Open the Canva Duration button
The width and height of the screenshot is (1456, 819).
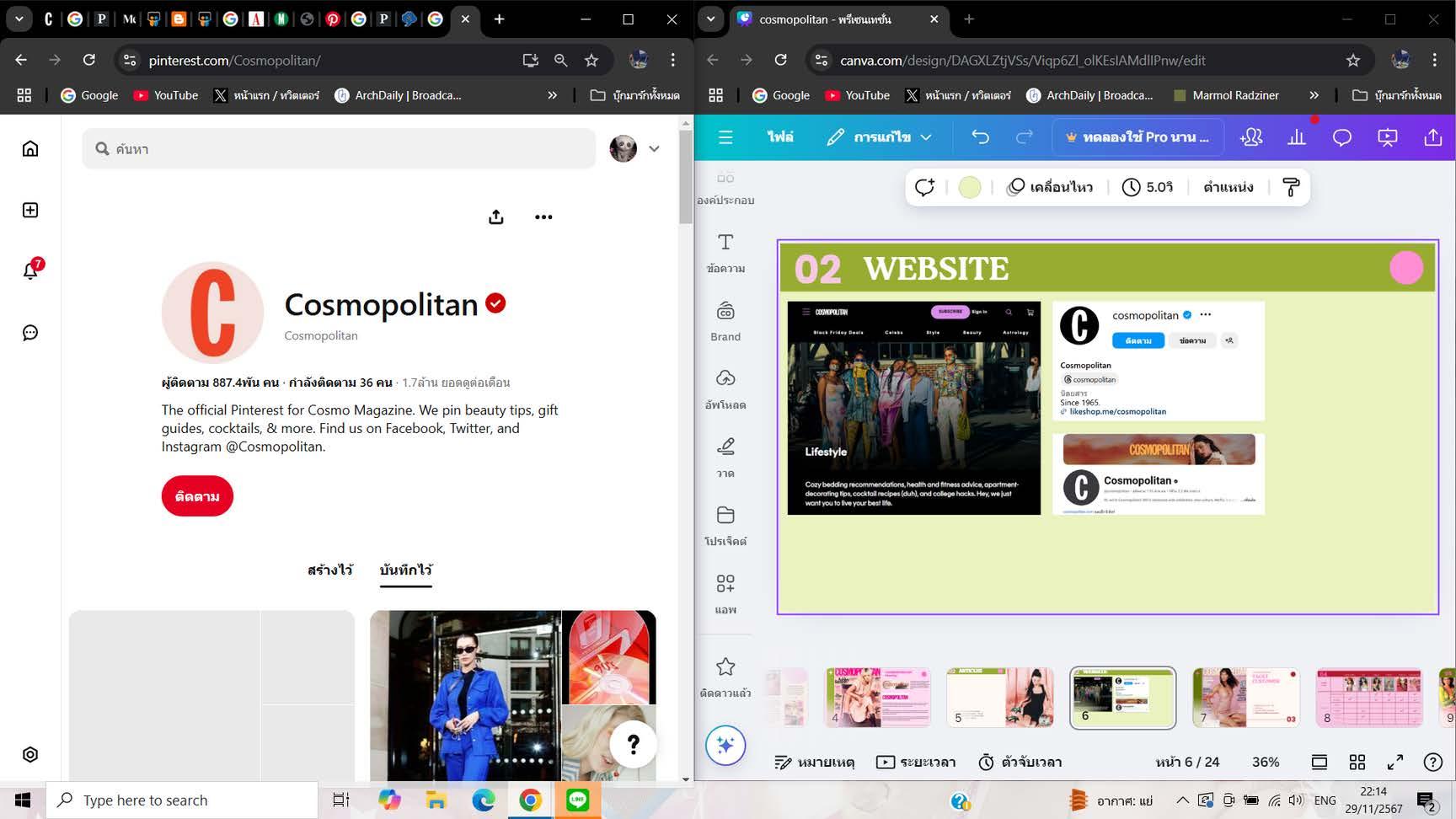[916, 763]
